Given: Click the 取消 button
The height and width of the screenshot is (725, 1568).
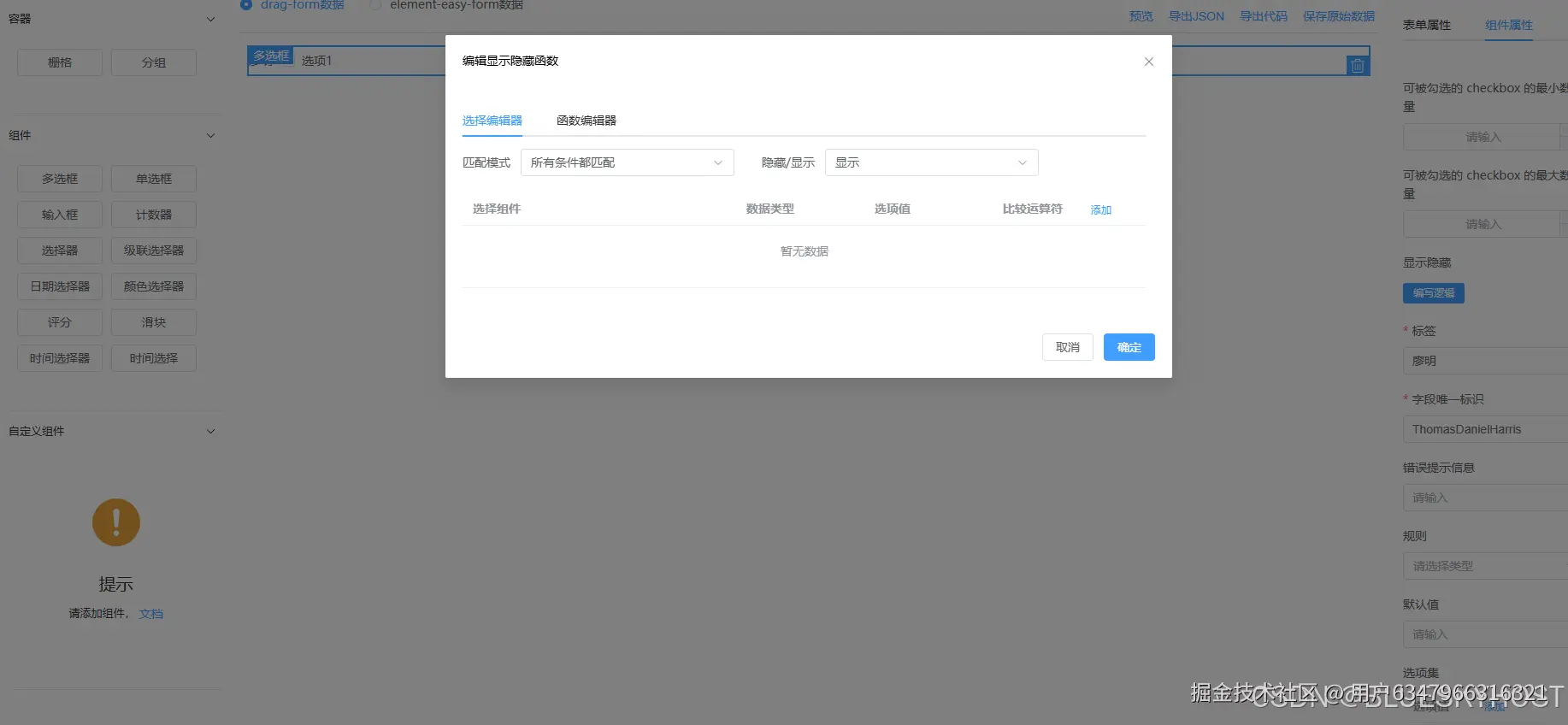Looking at the screenshot, I should [x=1068, y=347].
